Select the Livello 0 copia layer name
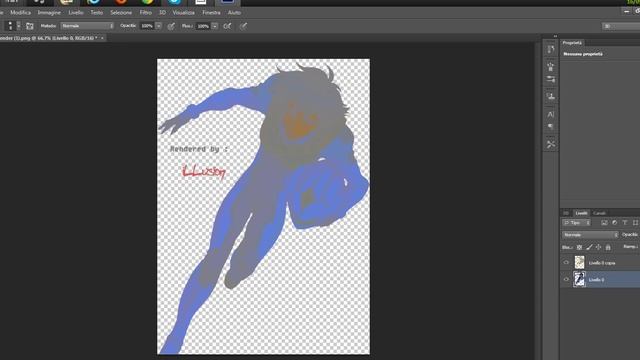The height and width of the screenshot is (360, 640). point(602,263)
